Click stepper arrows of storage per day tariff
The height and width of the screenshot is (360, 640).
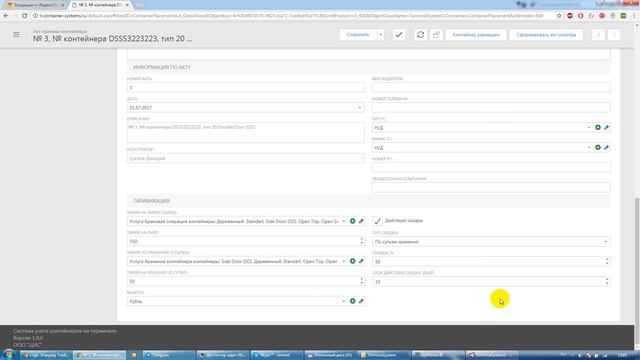click(x=362, y=281)
